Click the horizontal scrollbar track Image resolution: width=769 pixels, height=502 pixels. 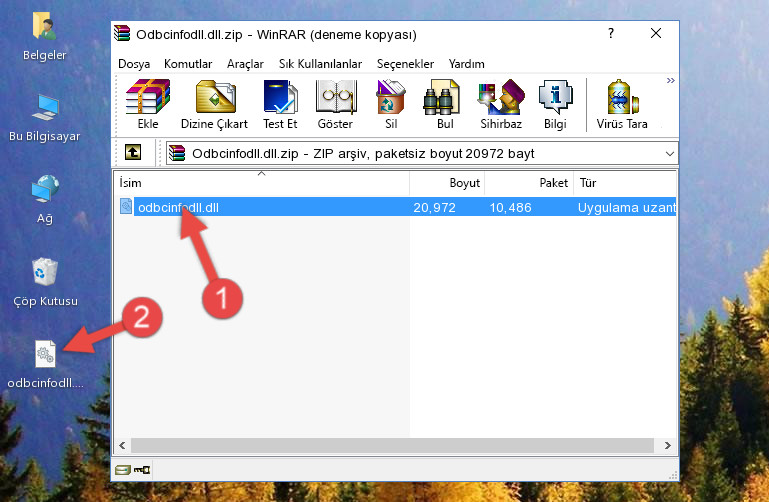click(x=392, y=446)
